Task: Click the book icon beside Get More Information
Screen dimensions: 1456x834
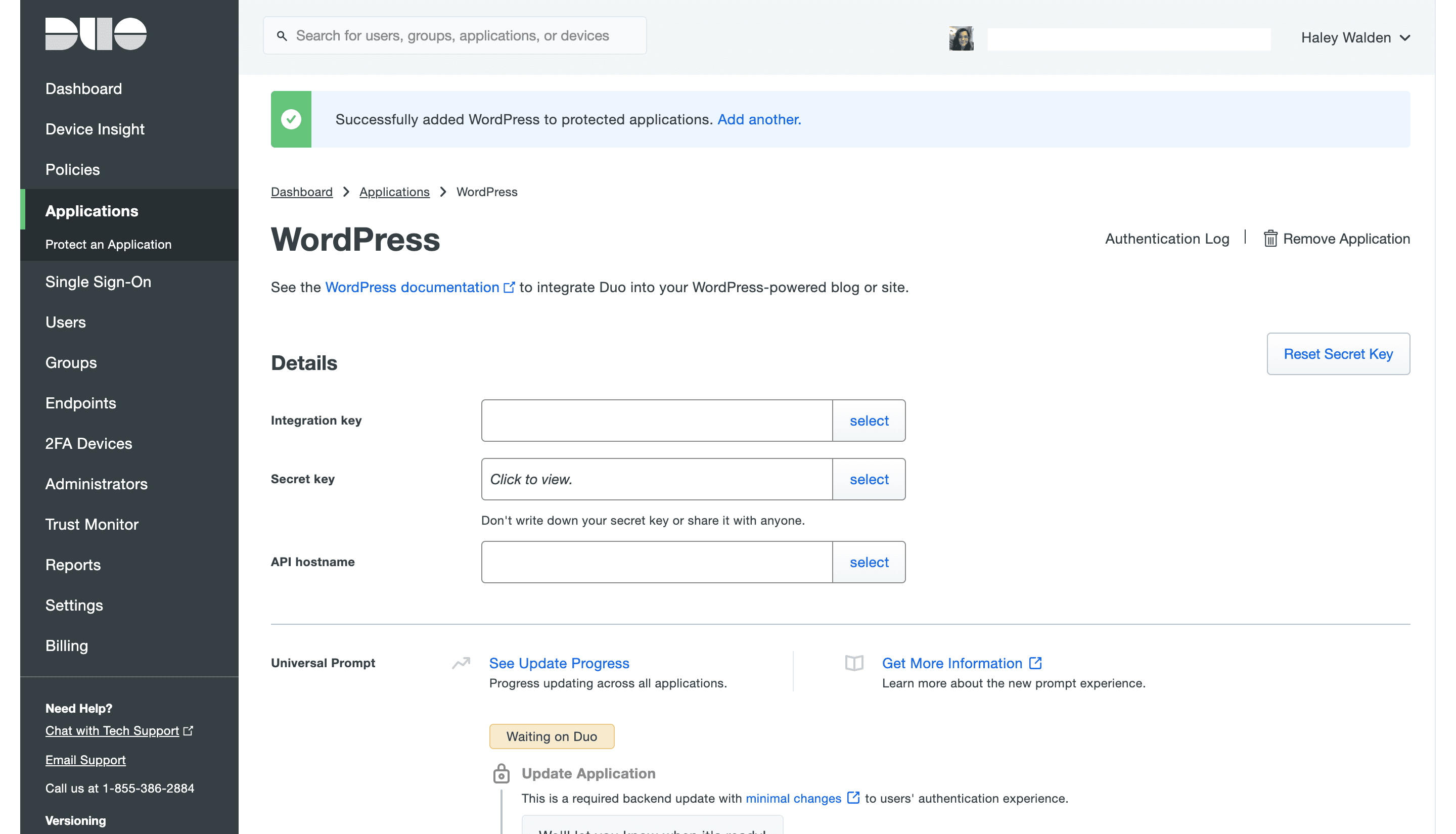Action: [x=853, y=663]
